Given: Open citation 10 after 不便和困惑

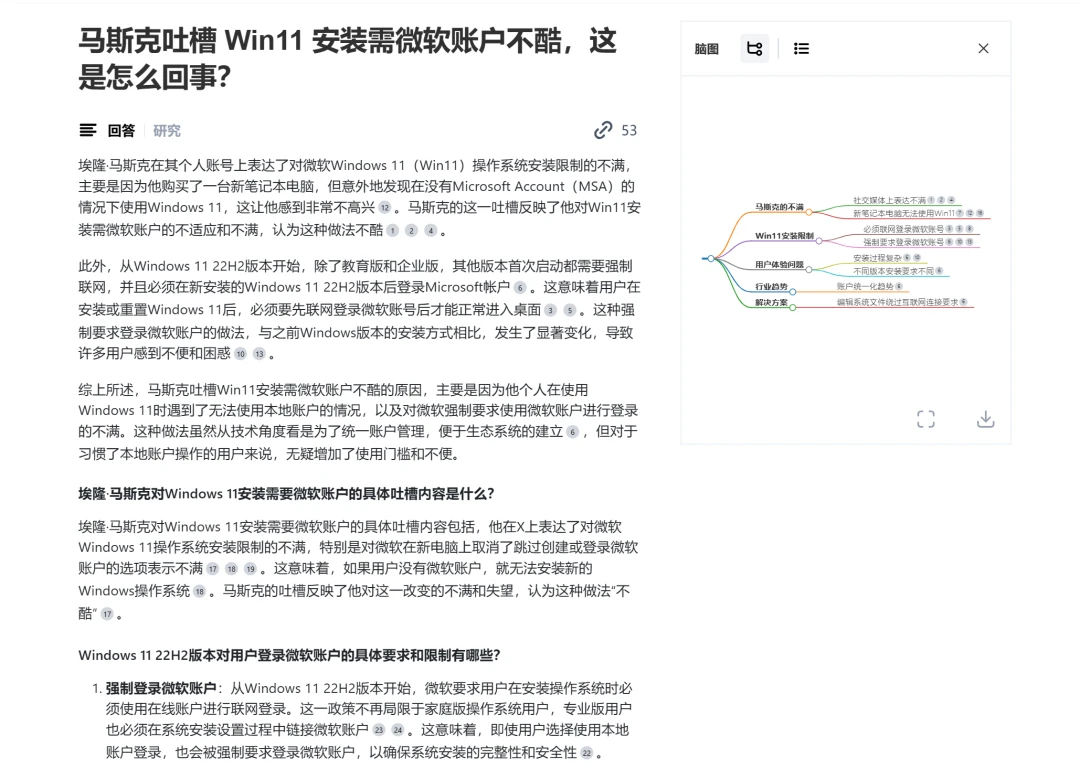Looking at the screenshot, I should pyautogui.click(x=240, y=354).
